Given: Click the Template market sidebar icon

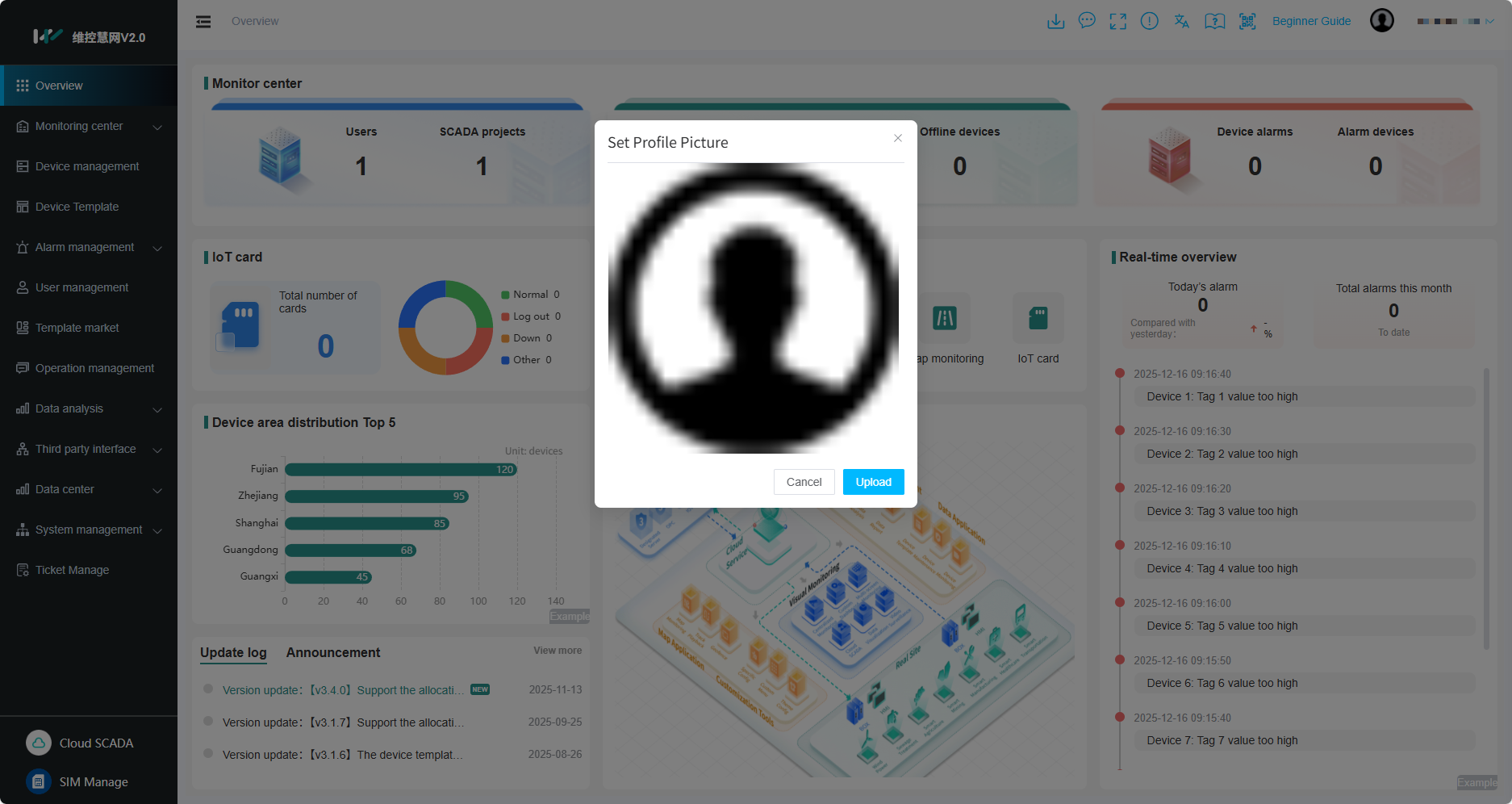Looking at the screenshot, I should pos(23,328).
